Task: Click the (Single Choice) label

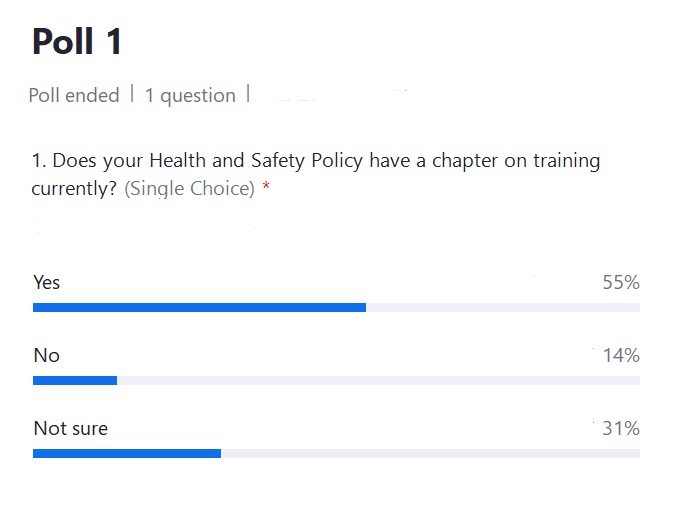Action: click(x=190, y=188)
